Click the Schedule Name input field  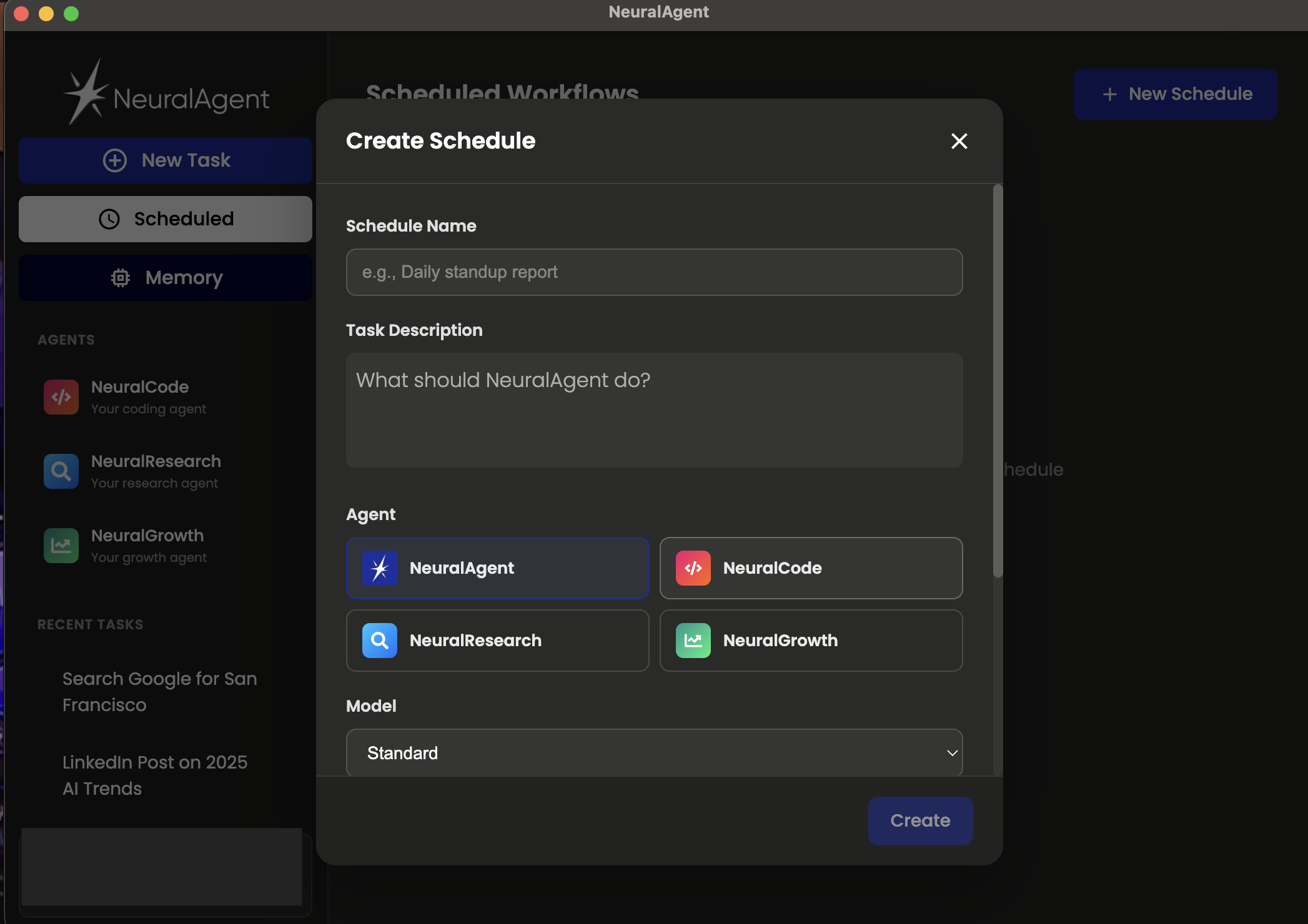[653, 272]
